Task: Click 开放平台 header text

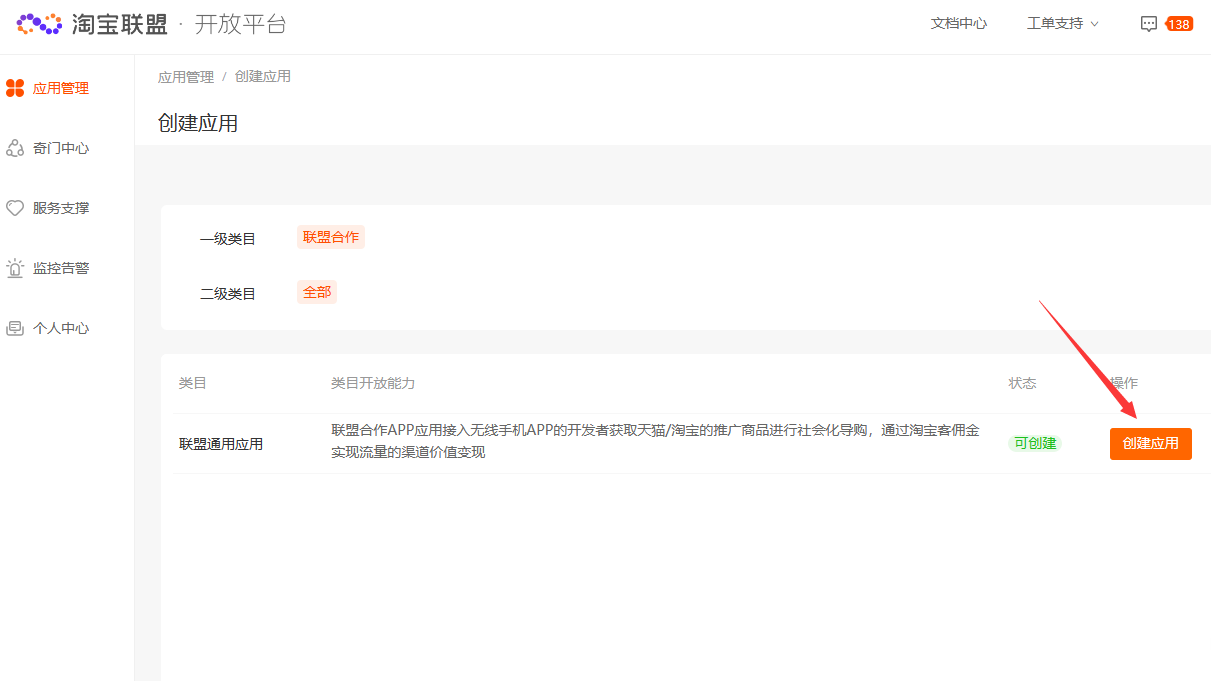Action: pos(240,24)
